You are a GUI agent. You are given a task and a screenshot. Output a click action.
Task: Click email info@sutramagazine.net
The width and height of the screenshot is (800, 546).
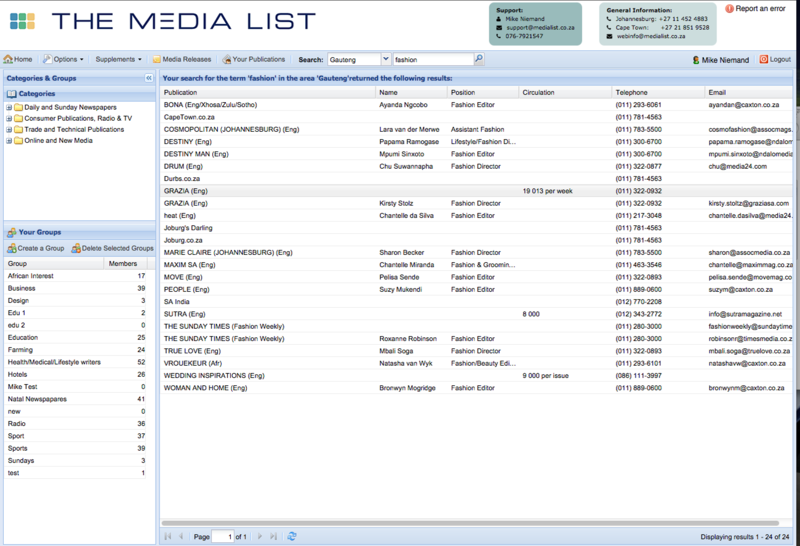pyautogui.click(x=745, y=314)
